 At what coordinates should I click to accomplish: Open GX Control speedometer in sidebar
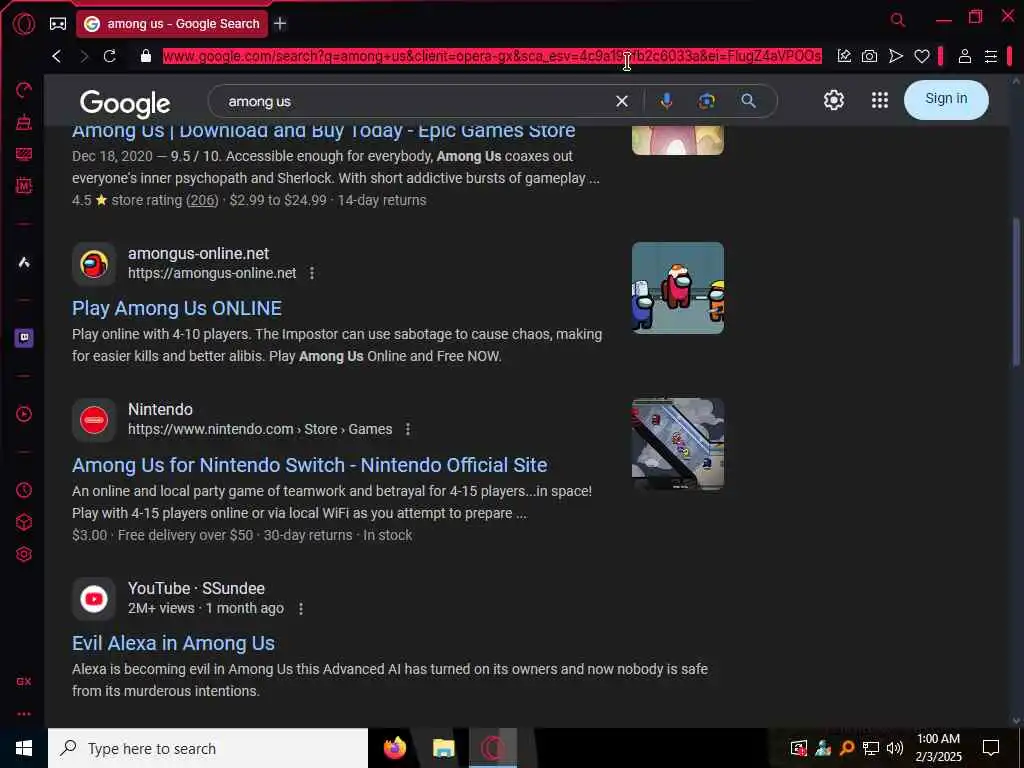point(24,89)
